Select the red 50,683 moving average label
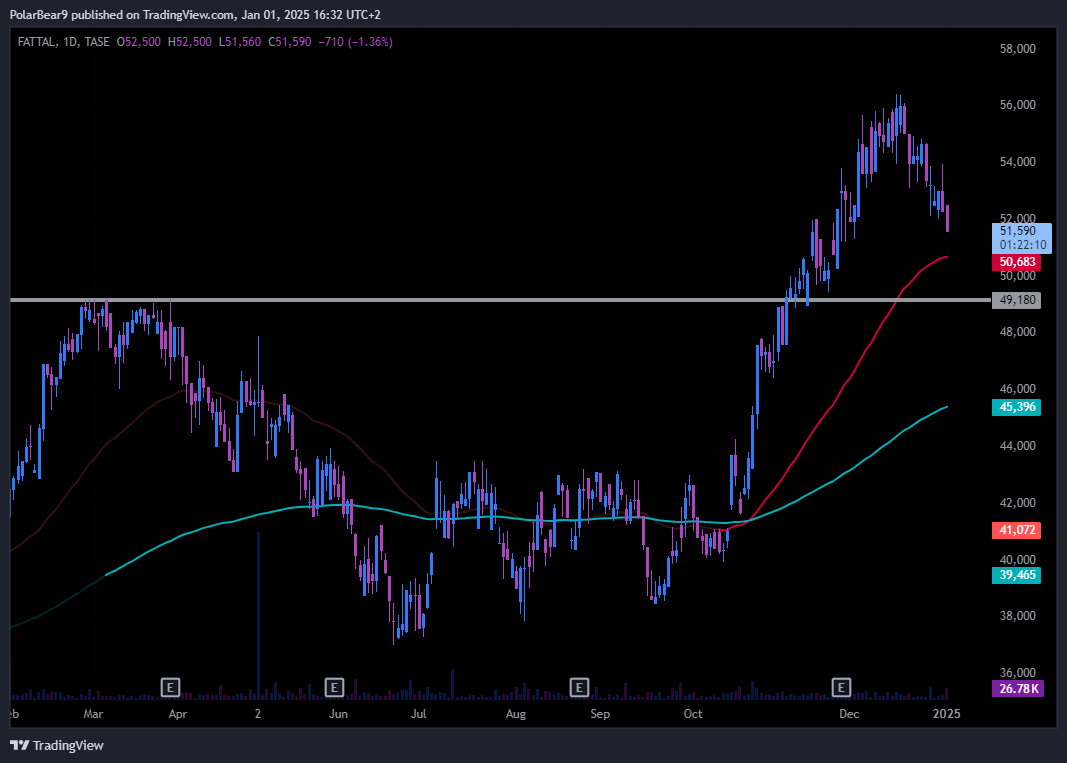 pos(1018,262)
